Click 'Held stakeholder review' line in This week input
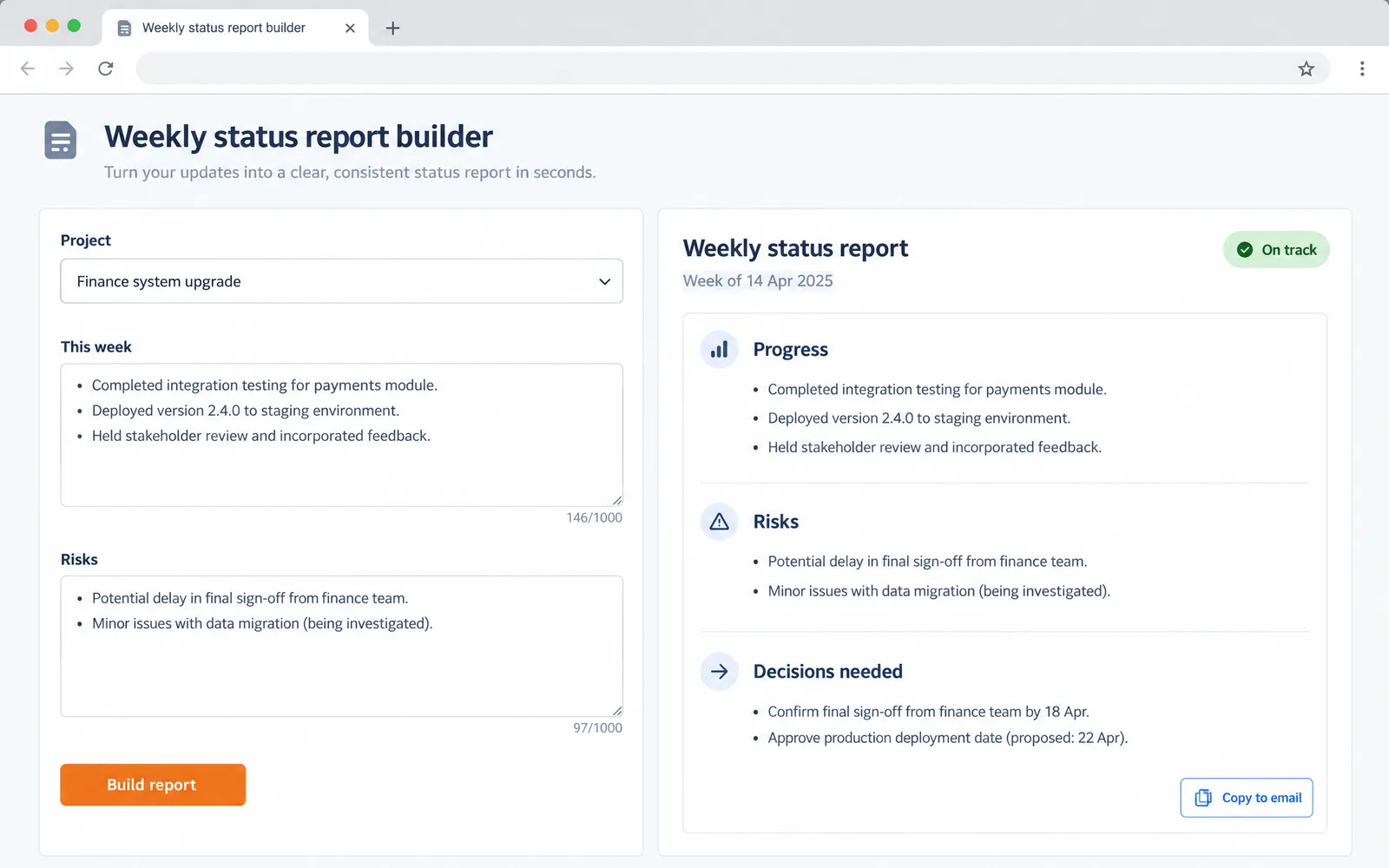The height and width of the screenshot is (868, 1389). click(261, 436)
